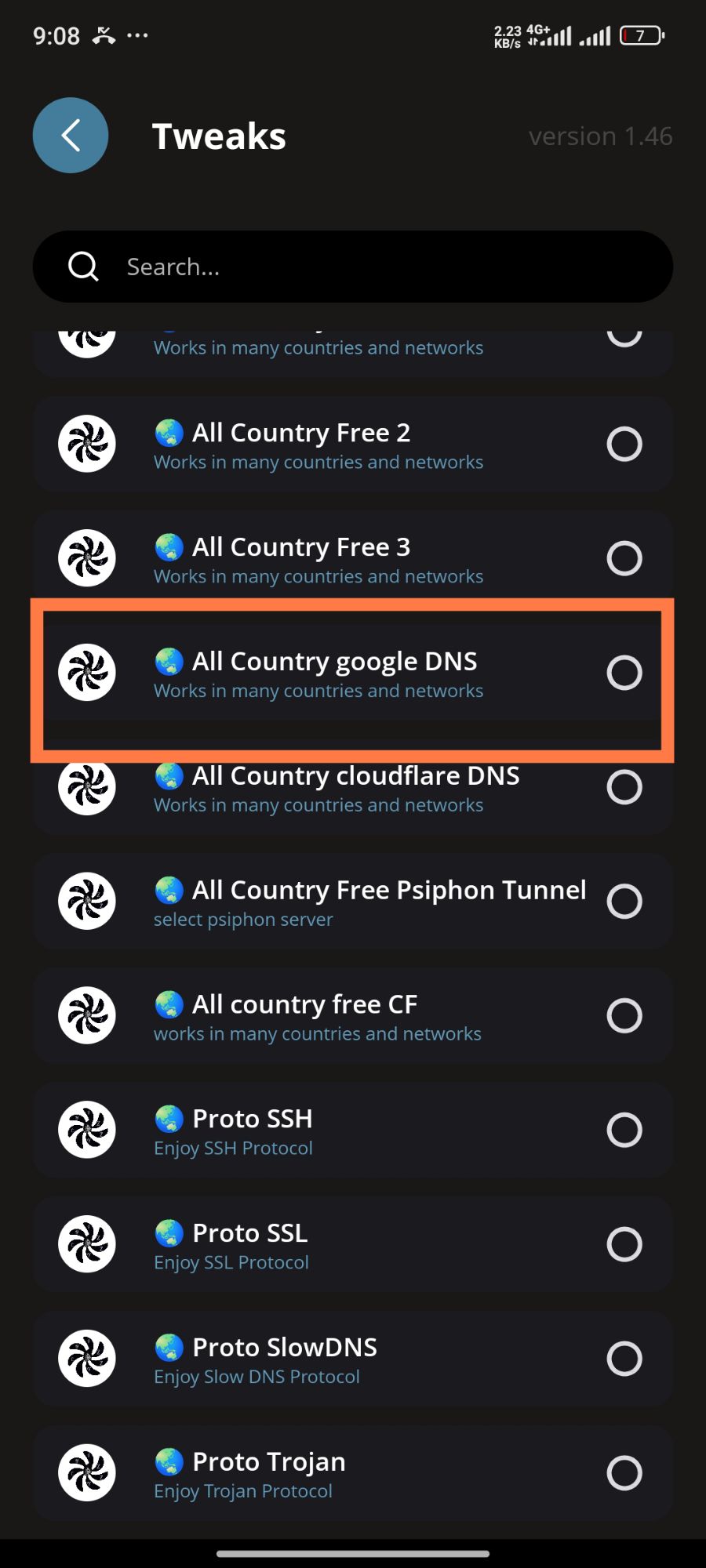Select the All Country google DNS radio button

(624, 673)
